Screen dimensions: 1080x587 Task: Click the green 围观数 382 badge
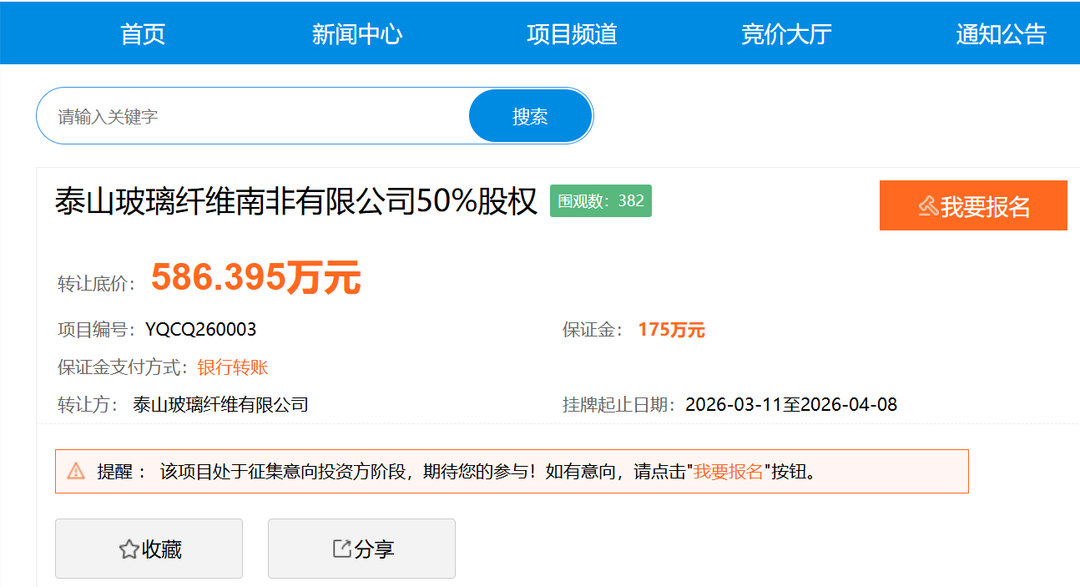601,201
